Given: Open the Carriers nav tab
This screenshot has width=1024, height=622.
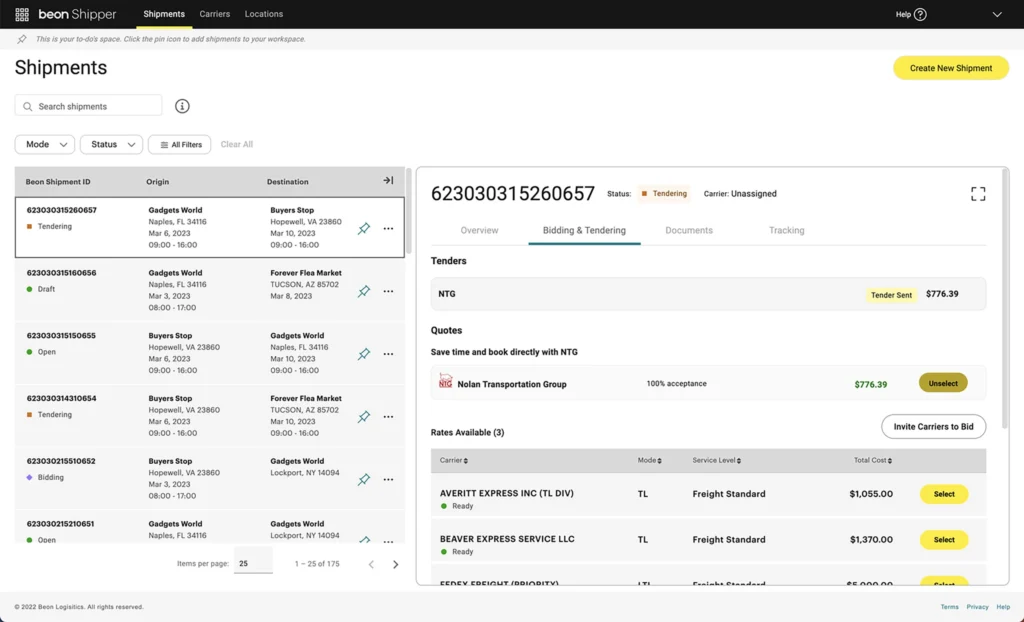Looking at the screenshot, I should point(215,14).
